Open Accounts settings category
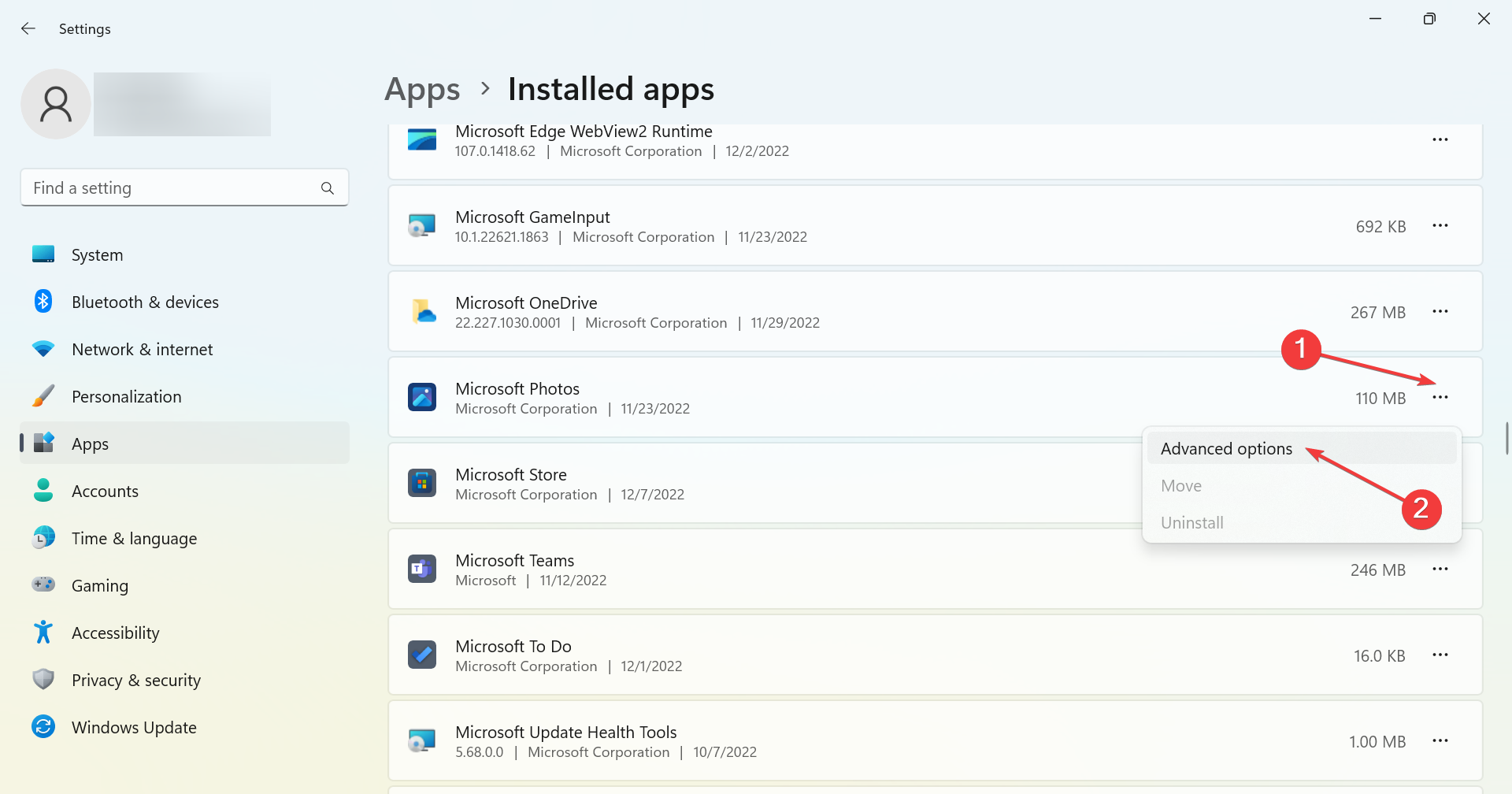1512x794 pixels. (x=184, y=491)
